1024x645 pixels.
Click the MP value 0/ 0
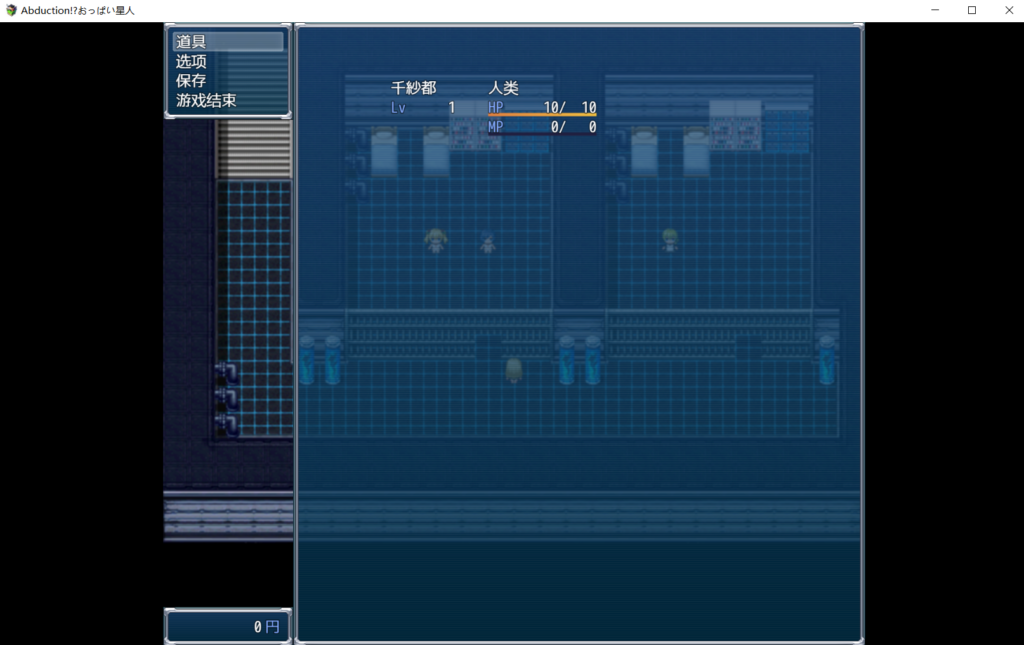click(x=573, y=127)
